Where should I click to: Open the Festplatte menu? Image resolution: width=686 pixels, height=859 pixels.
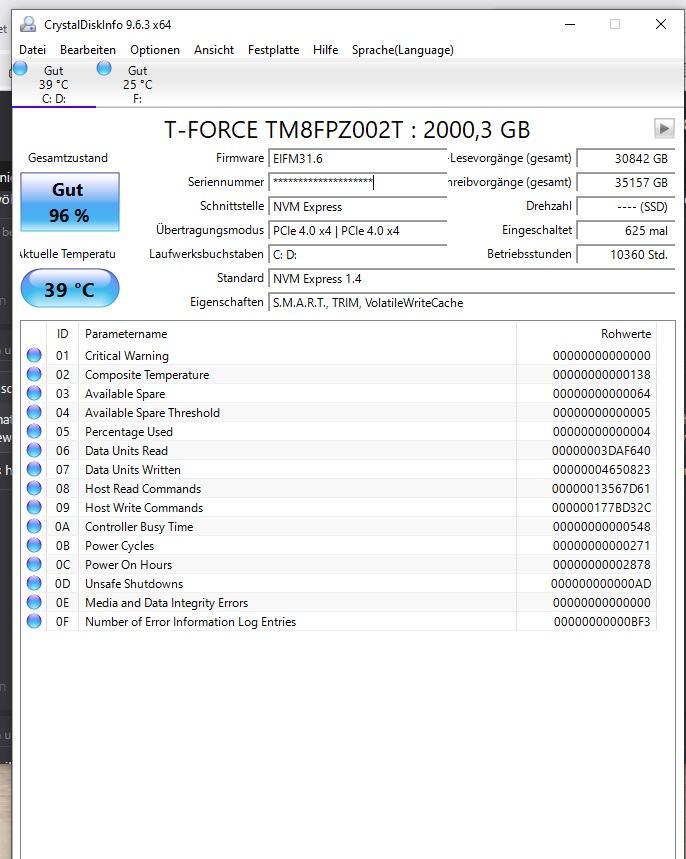pos(273,50)
